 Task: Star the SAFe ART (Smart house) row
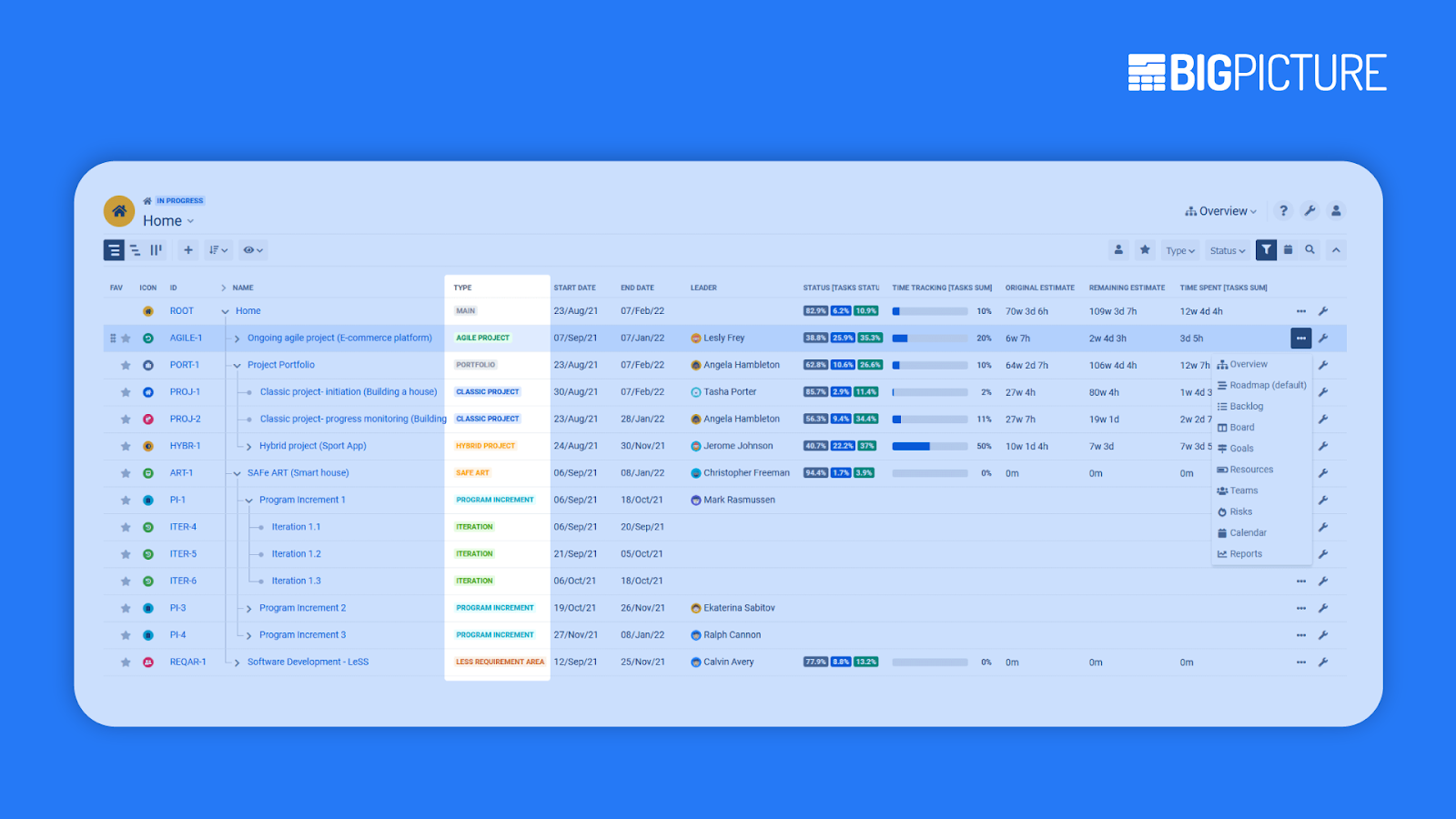[x=126, y=472]
